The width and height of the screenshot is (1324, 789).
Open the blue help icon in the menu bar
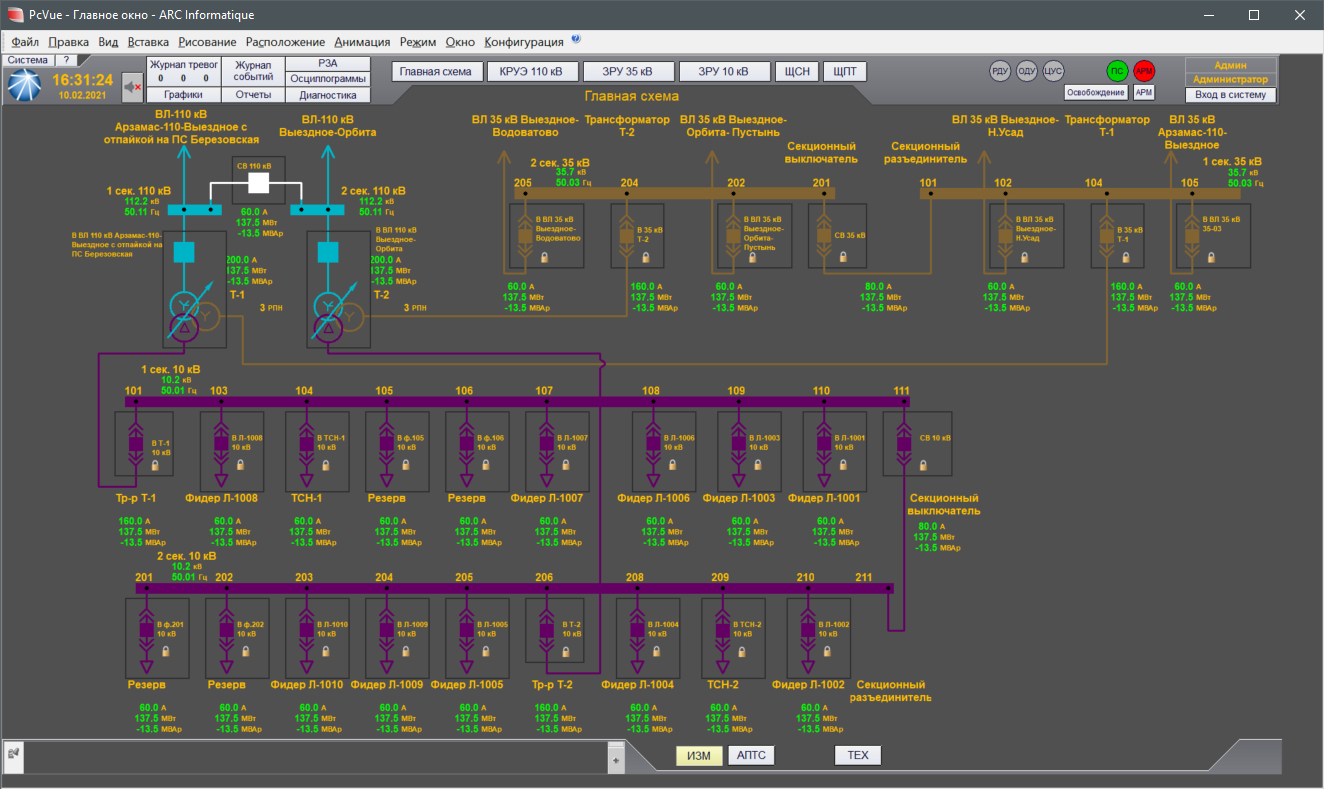coord(575,40)
